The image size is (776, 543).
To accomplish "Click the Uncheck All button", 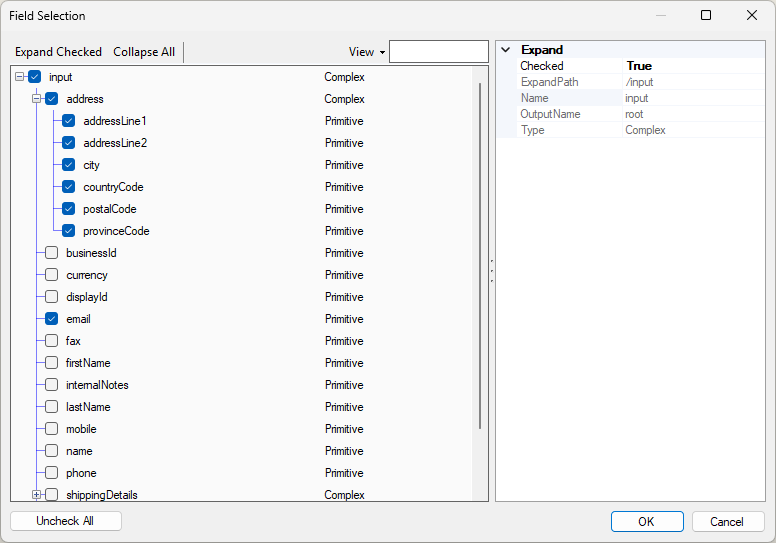I will click(x=65, y=521).
